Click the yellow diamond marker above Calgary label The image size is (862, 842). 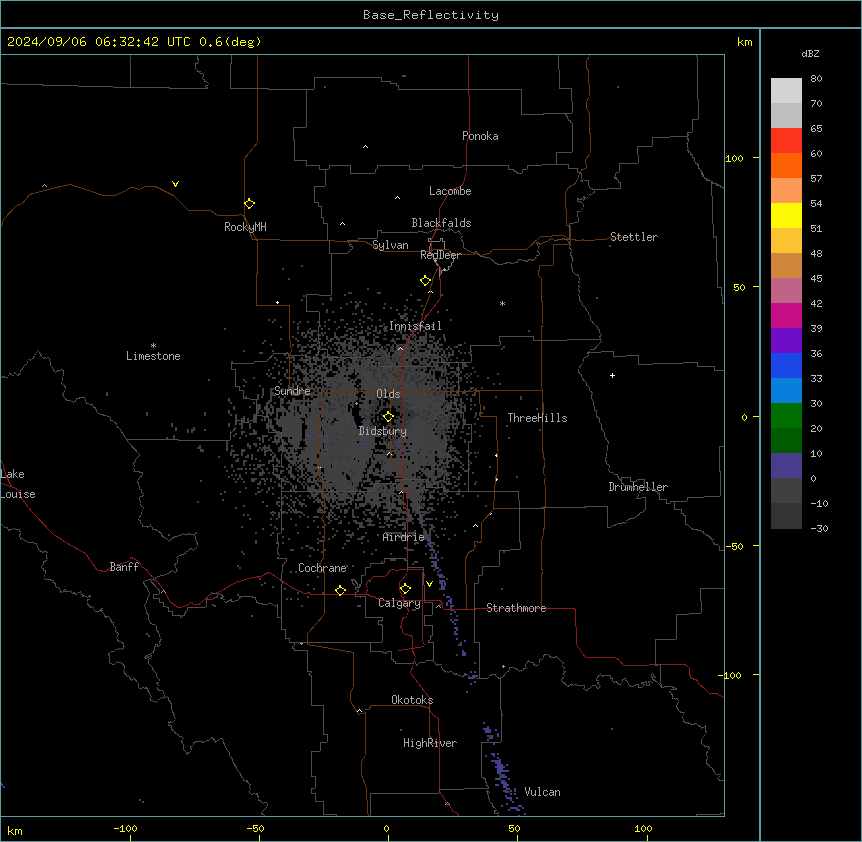pyautogui.click(x=405, y=589)
